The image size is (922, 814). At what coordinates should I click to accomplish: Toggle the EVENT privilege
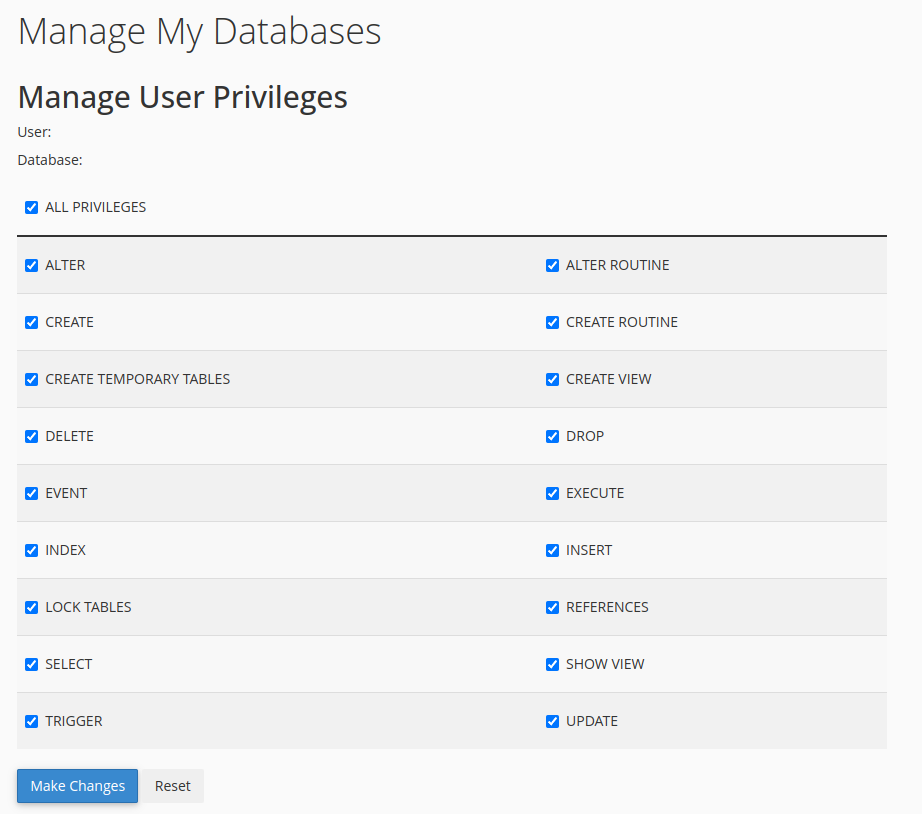point(32,494)
